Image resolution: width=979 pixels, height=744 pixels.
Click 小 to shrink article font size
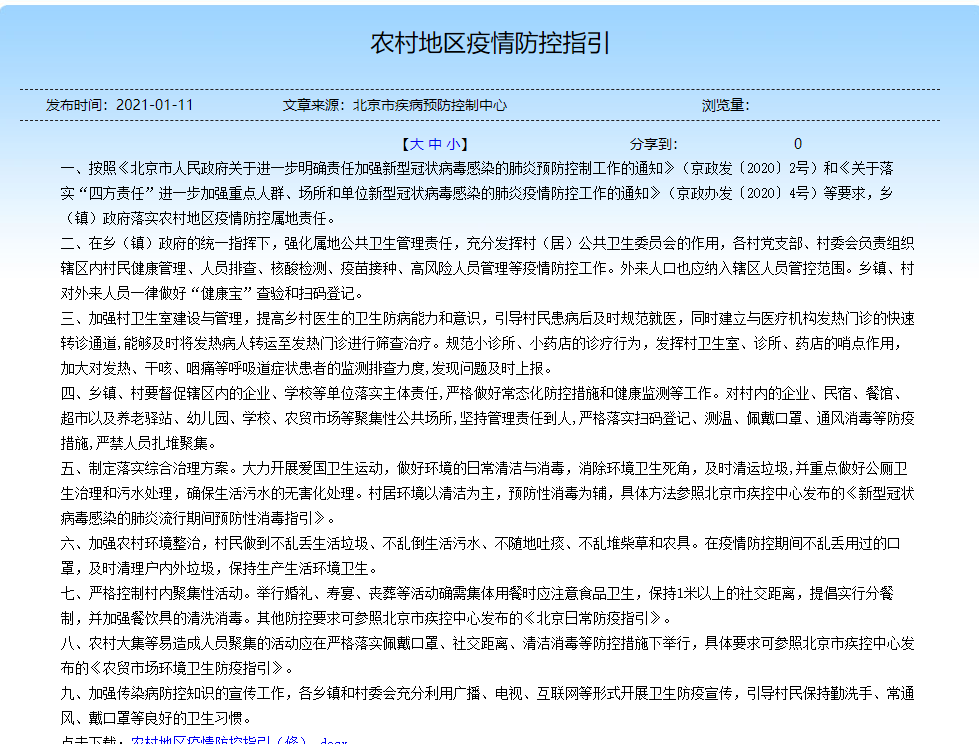click(455, 145)
